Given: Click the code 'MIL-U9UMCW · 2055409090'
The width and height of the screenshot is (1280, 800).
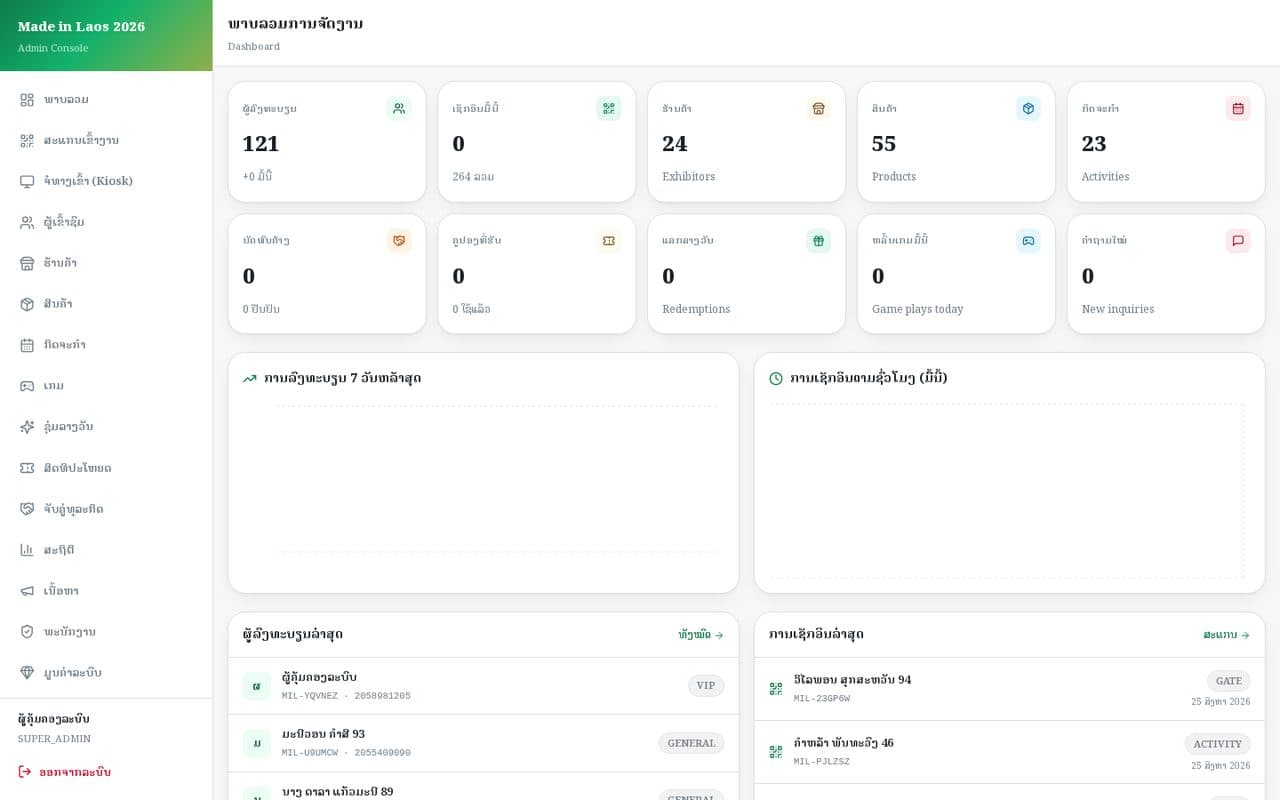Looking at the screenshot, I should [346, 753].
